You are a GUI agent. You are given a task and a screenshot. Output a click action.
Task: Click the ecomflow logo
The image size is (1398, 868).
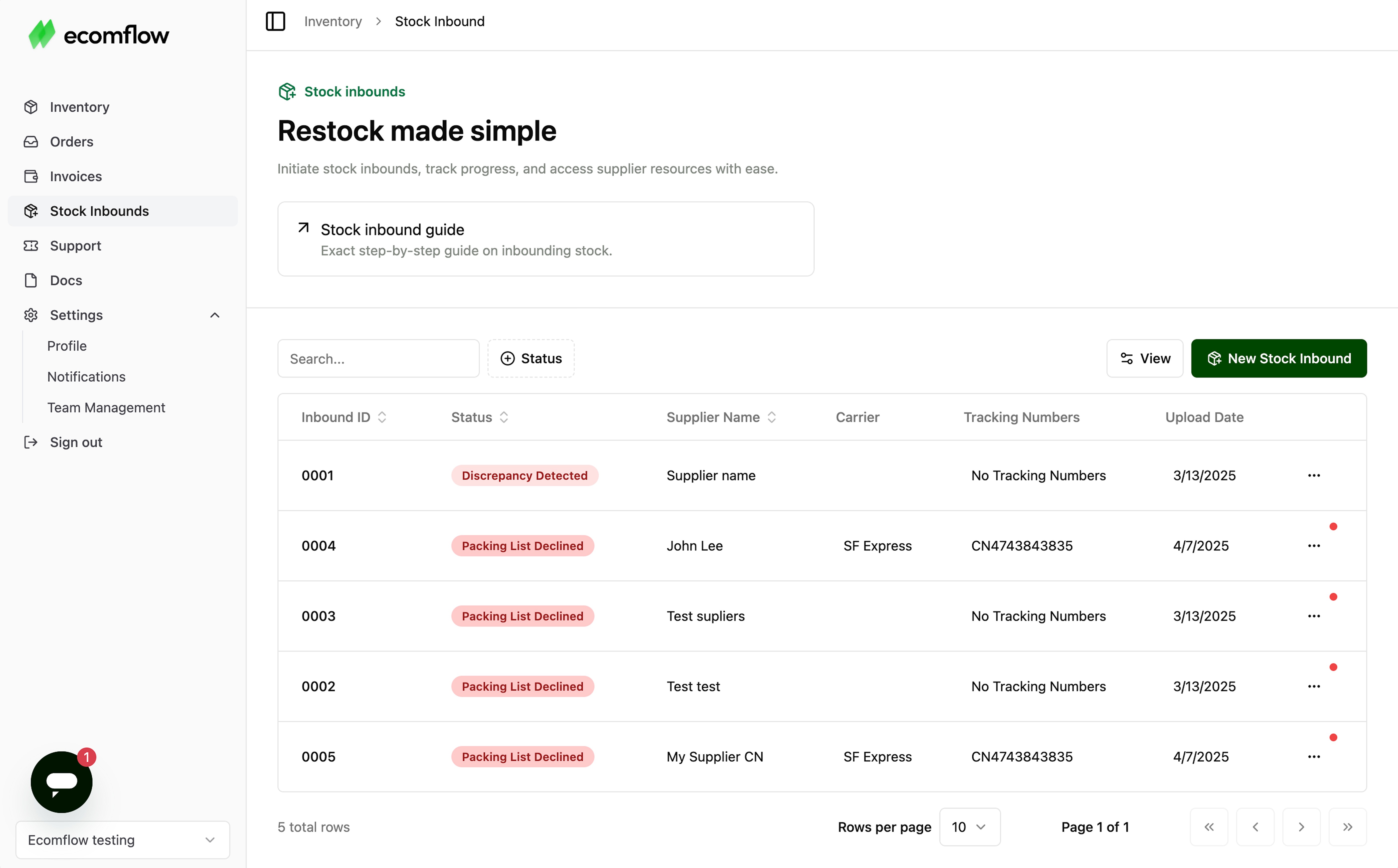(x=99, y=35)
